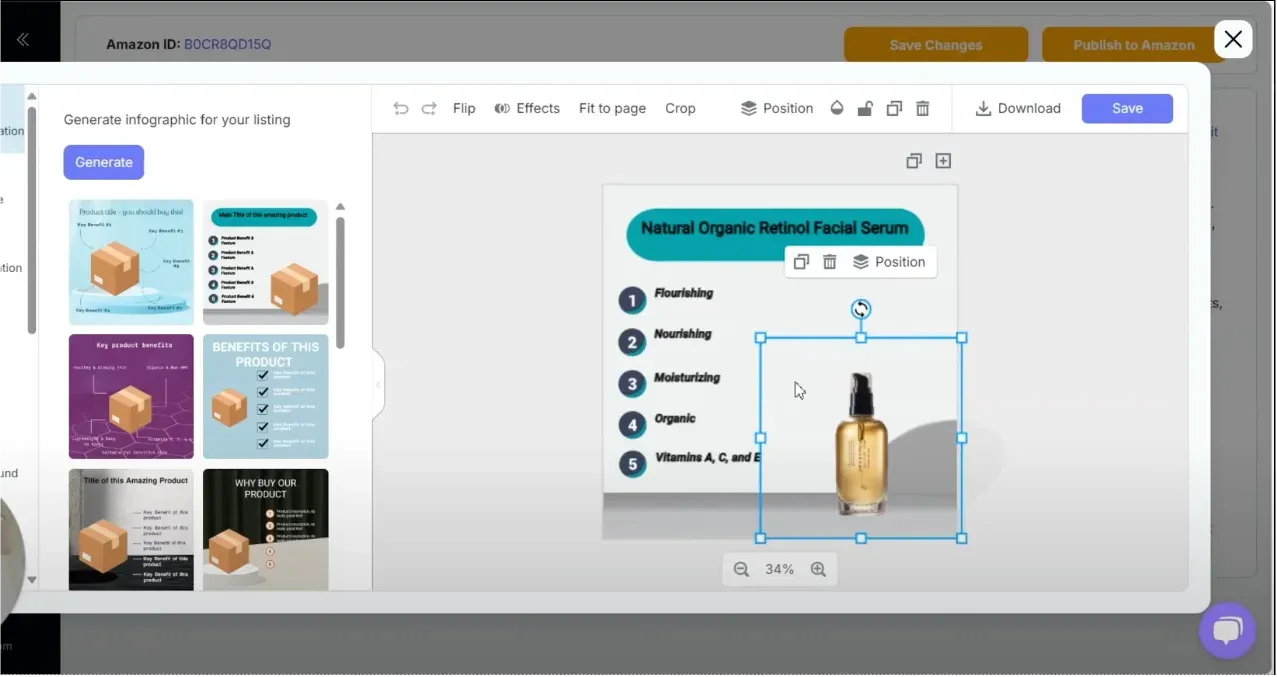Delete element using top toolbar trash icon
The height and width of the screenshot is (677, 1277).
923,109
